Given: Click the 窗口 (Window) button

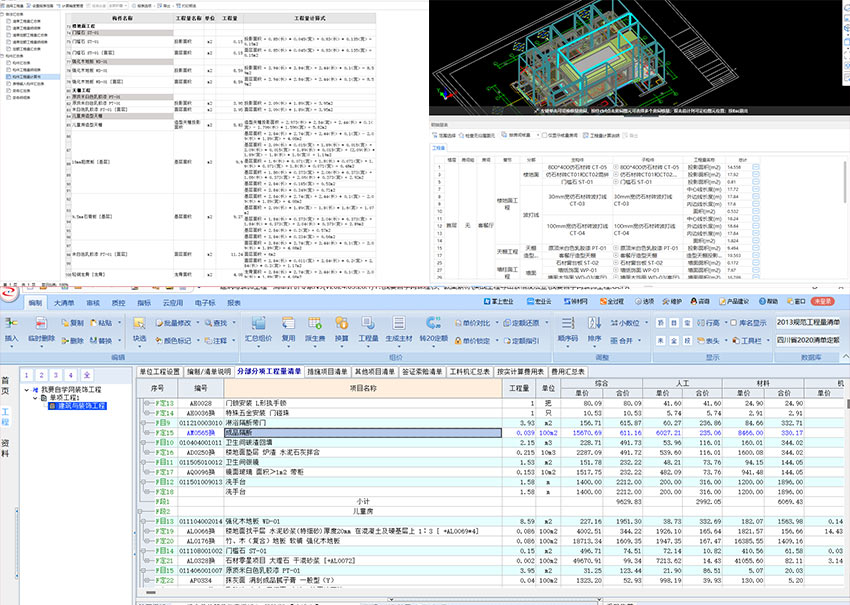Looking at the screenshot, I should pyautogui.click(x=796, y=301).
